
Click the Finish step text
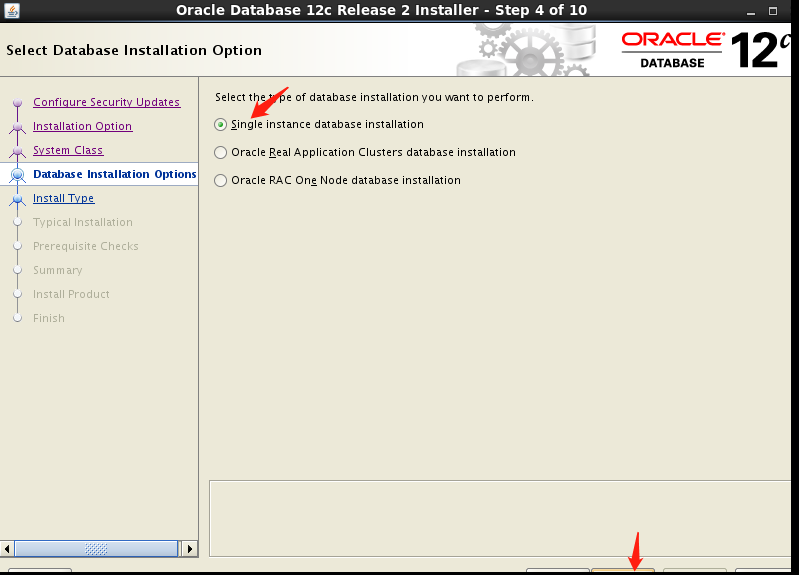coord(49,318)
